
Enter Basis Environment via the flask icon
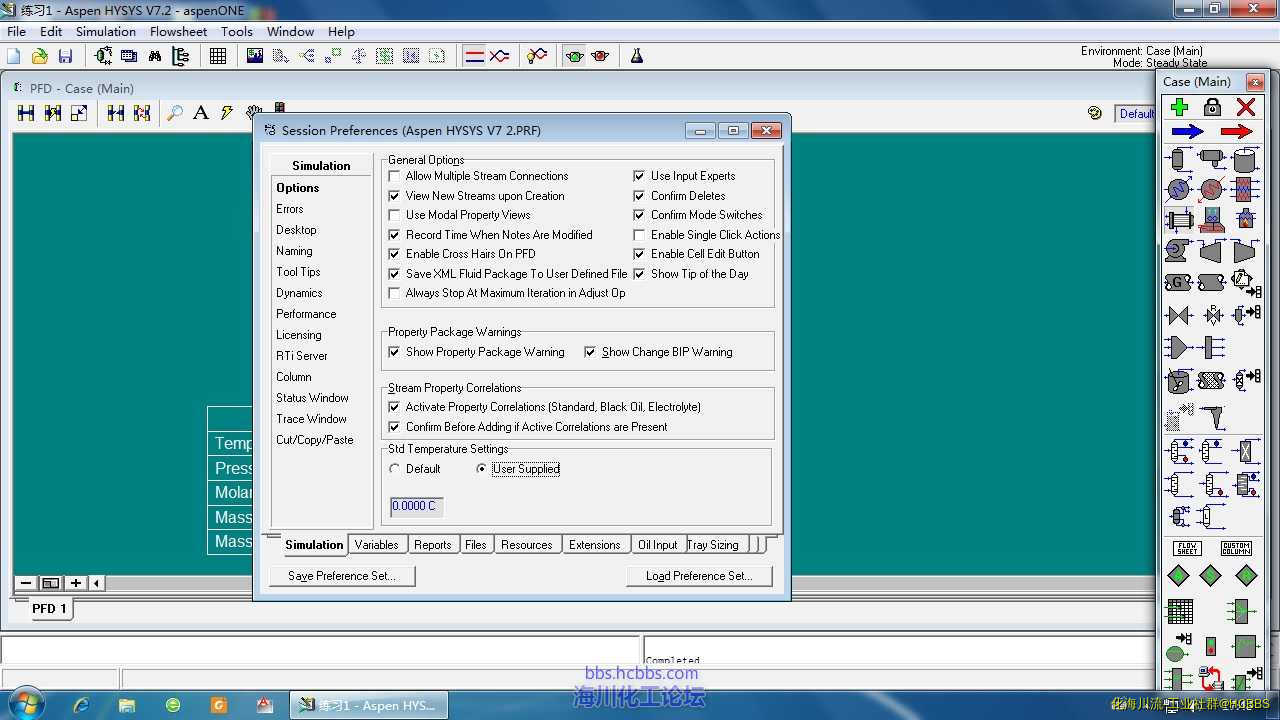636,56
